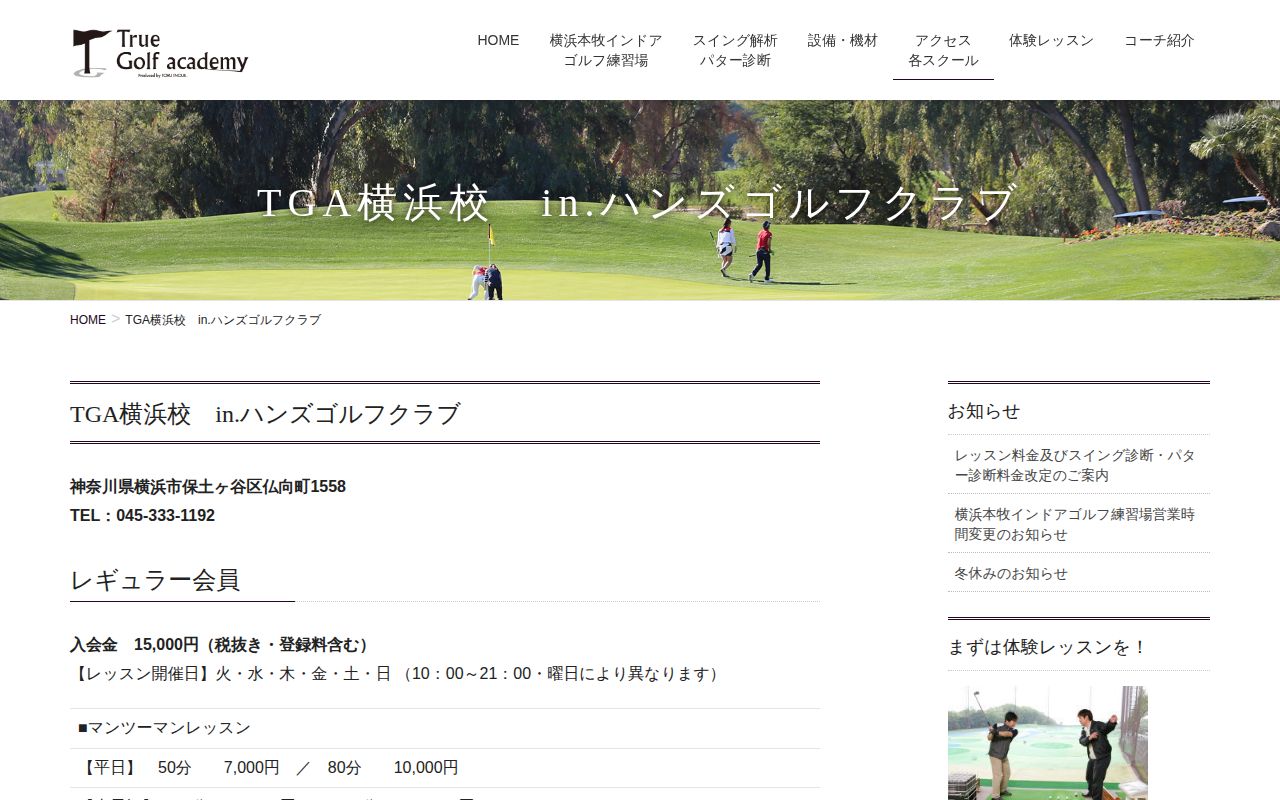Click the 【平日】 50分 7,000円 price row
The image size is (1280, 800).
445,768
